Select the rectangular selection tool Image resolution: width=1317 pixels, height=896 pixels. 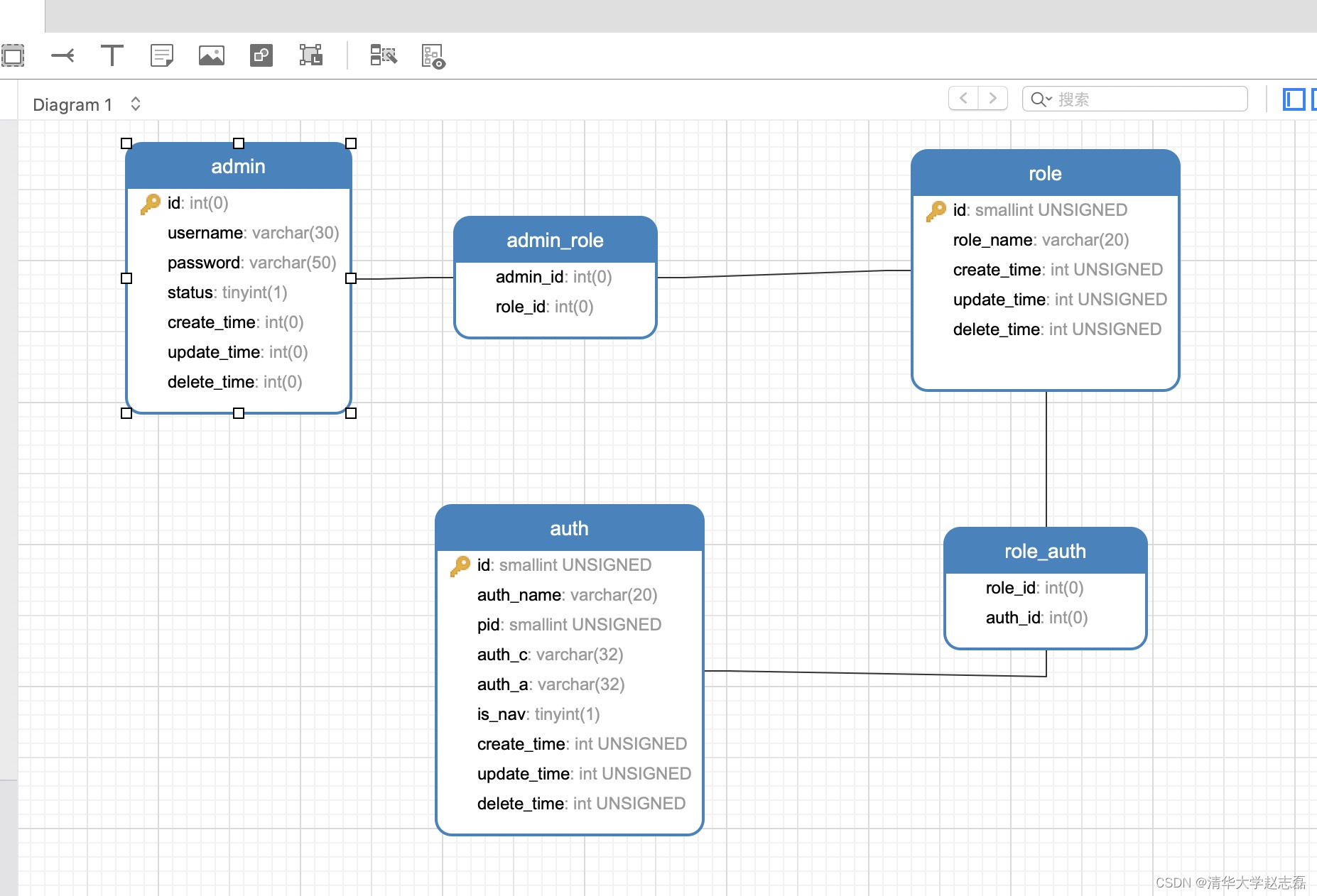[x=13, y=55]
